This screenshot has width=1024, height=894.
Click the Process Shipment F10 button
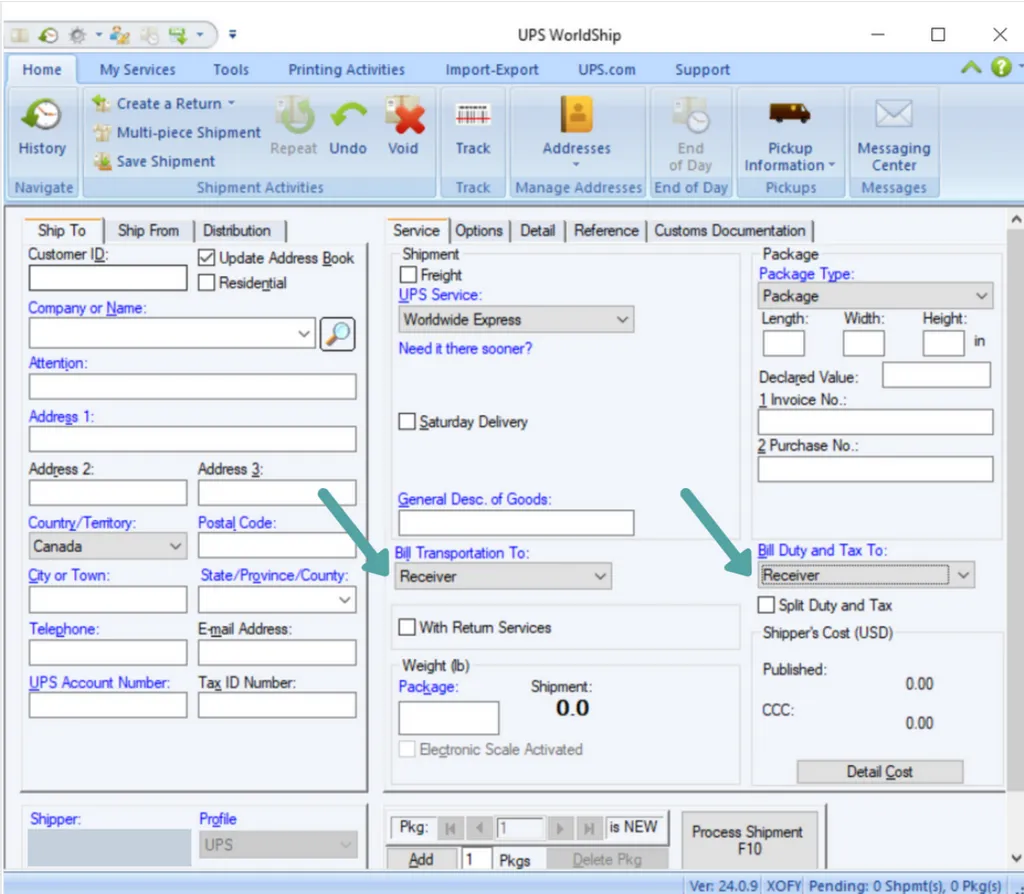point(748,838)
